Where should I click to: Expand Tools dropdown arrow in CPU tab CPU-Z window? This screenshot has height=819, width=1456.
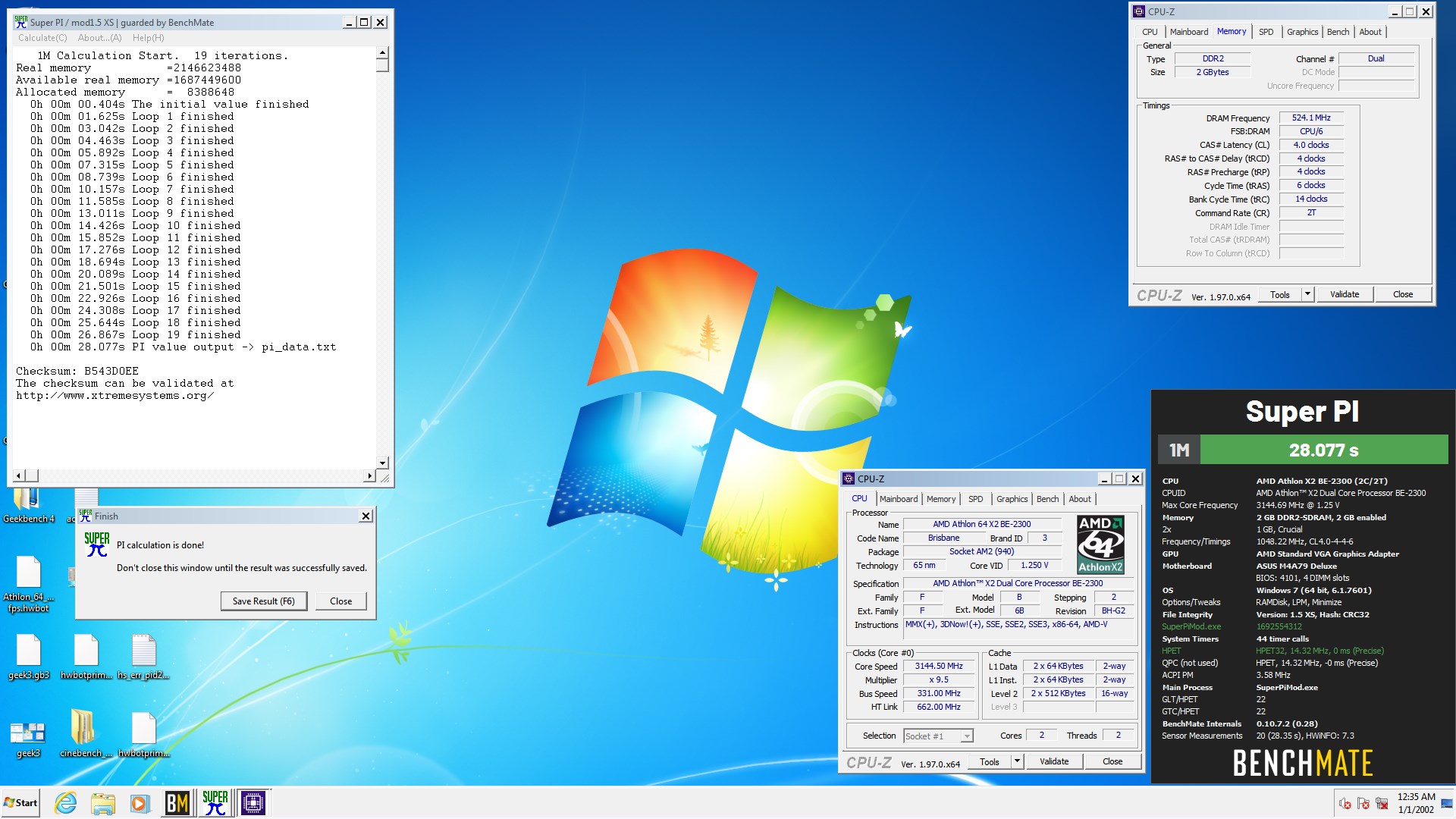(1017, 761)
